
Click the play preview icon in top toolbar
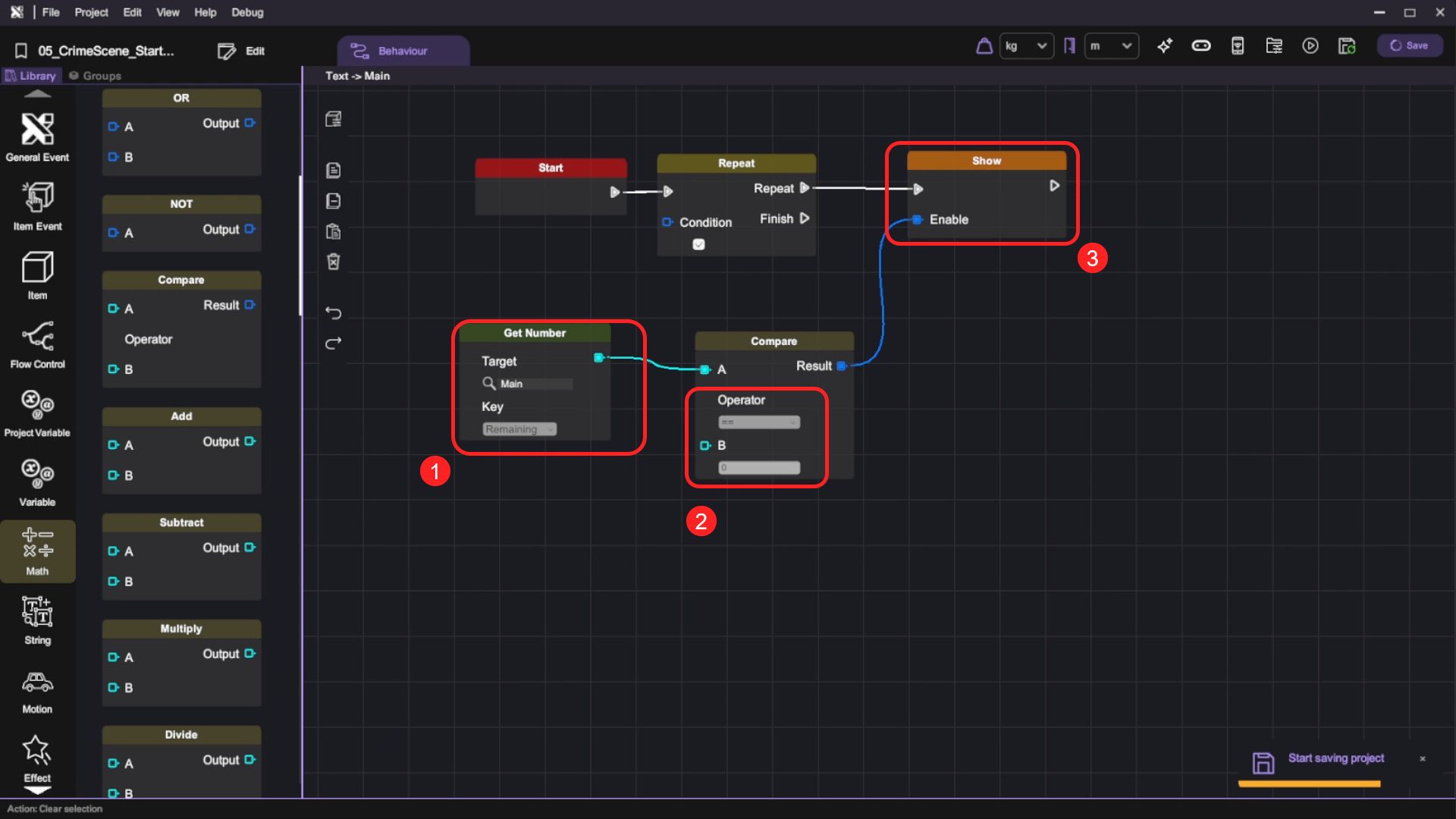pos(1310,46)
